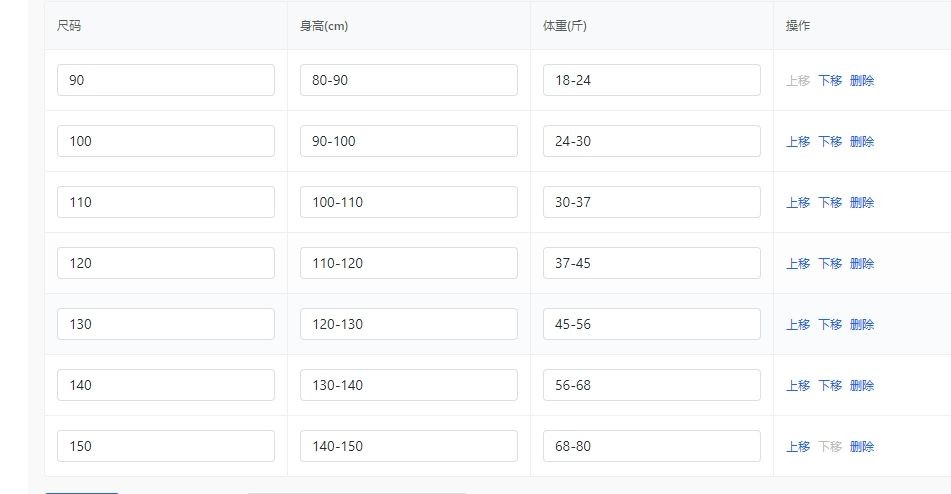Click the size input containing 120
This screenshot has height=494, width=951.
coord(165,263)
